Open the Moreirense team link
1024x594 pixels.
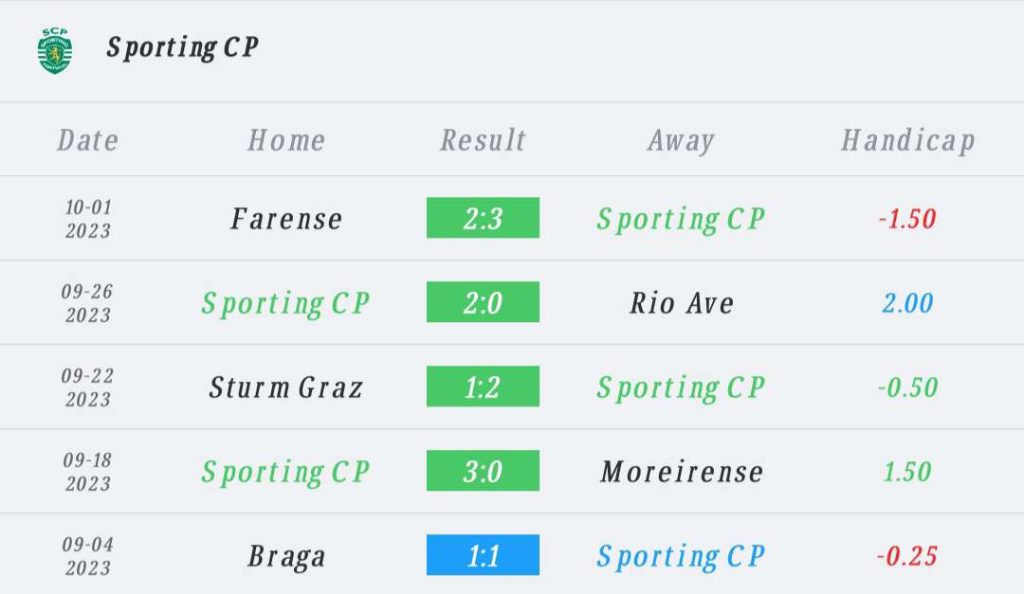[x=682, y=471]
